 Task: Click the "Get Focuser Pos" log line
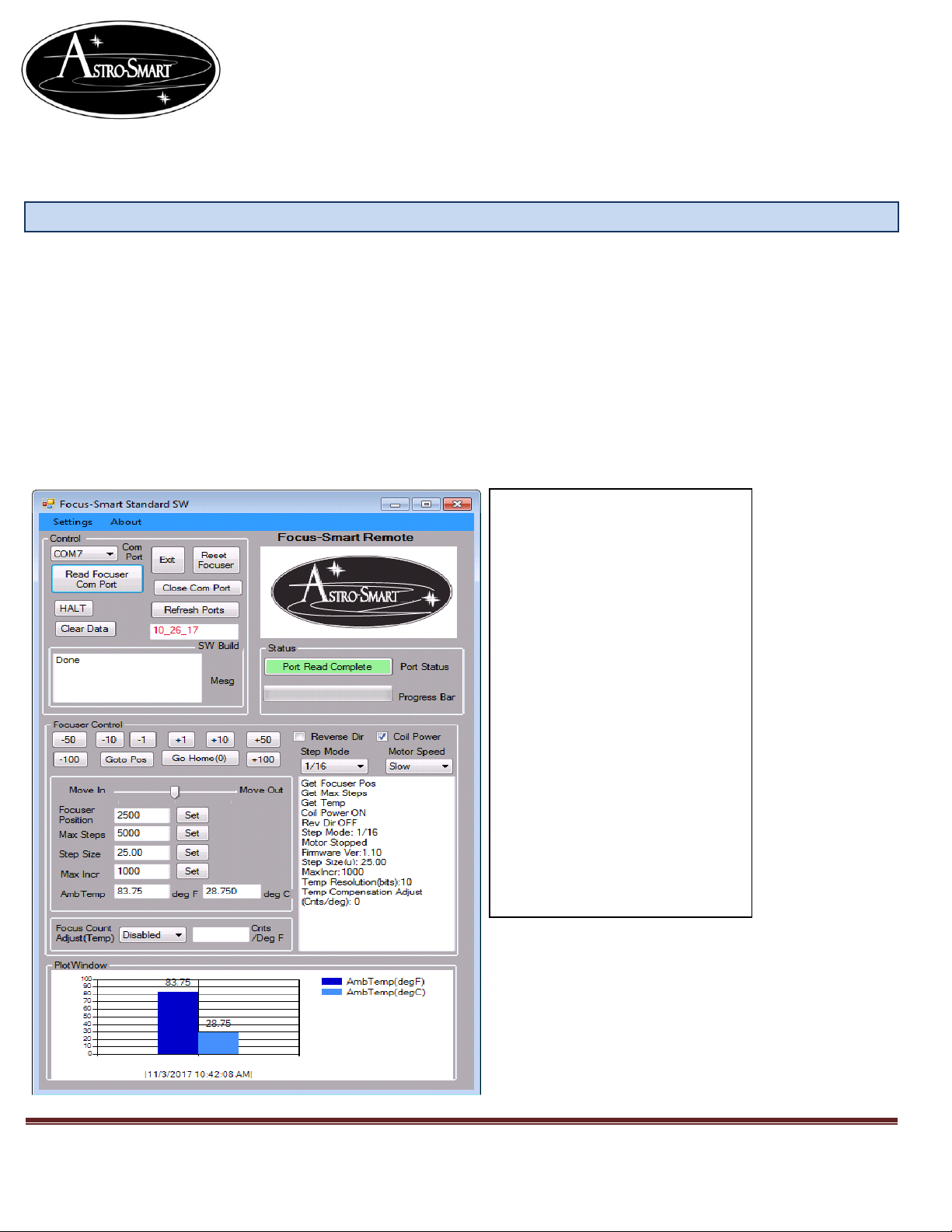338,784
